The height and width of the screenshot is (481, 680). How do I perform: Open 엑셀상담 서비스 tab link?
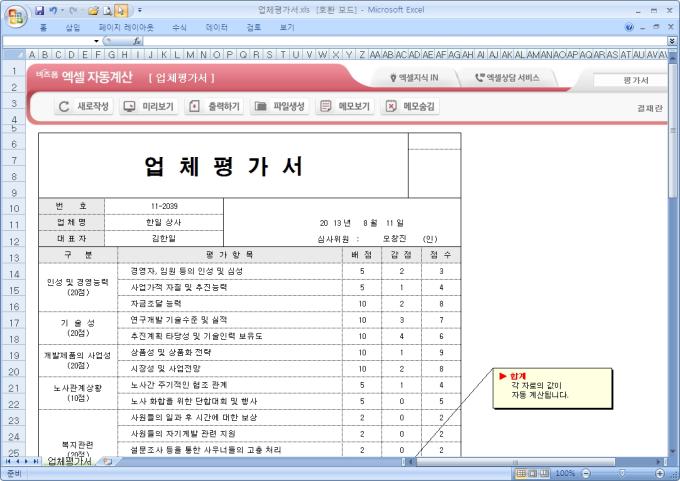(507, 78)
